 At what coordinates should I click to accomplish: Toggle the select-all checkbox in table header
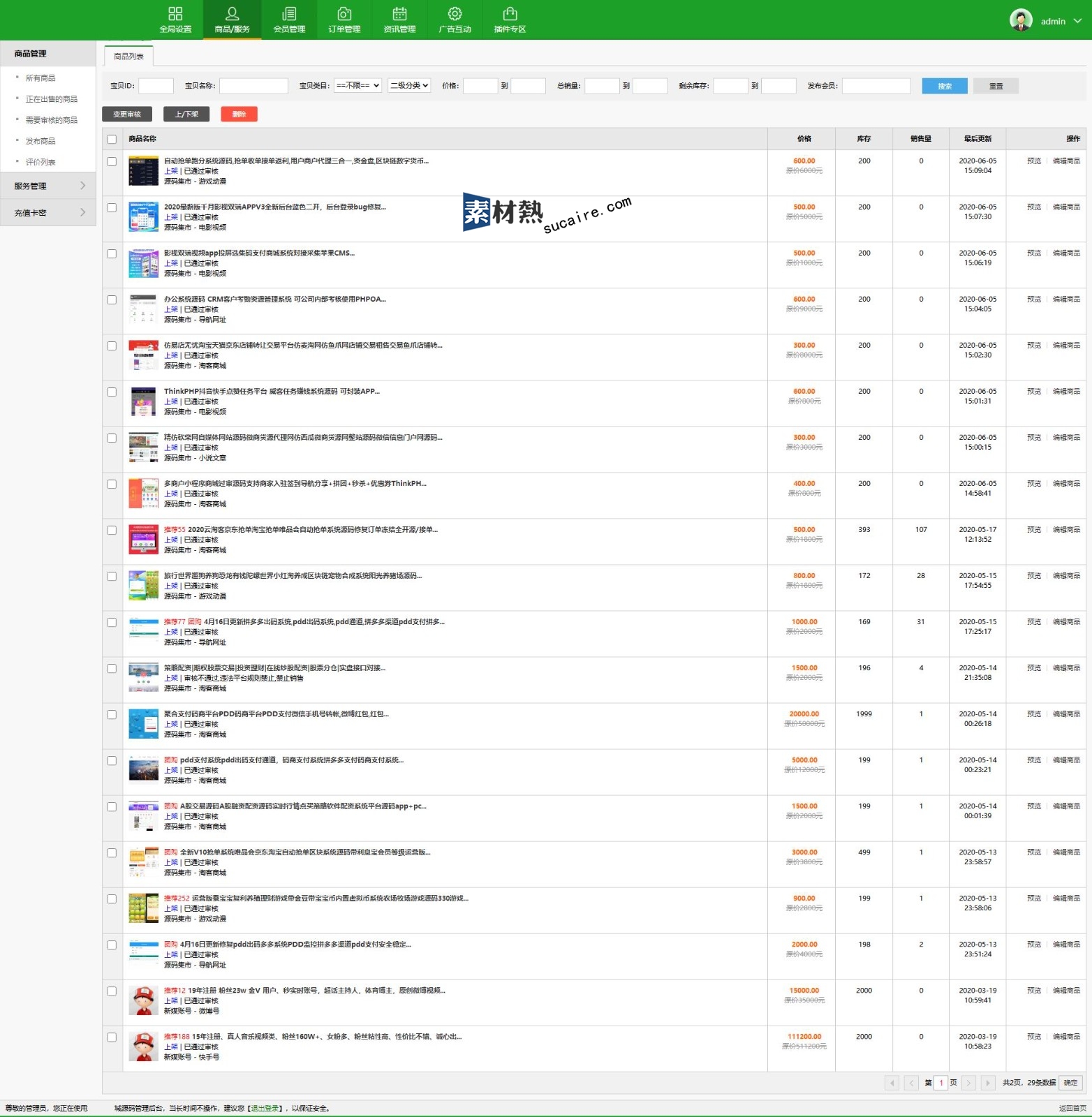coord(112,139)
